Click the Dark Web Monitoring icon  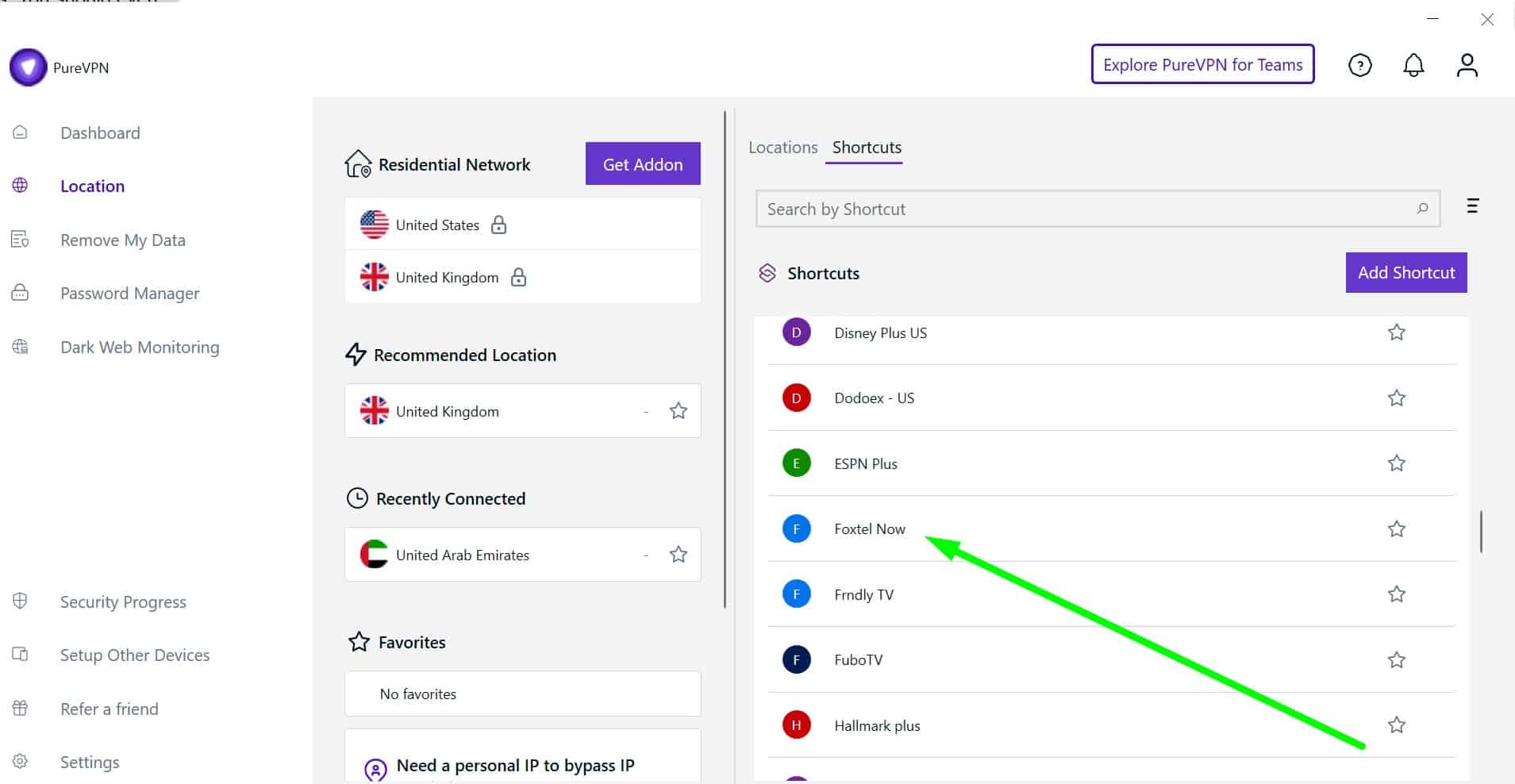[20, 347]
